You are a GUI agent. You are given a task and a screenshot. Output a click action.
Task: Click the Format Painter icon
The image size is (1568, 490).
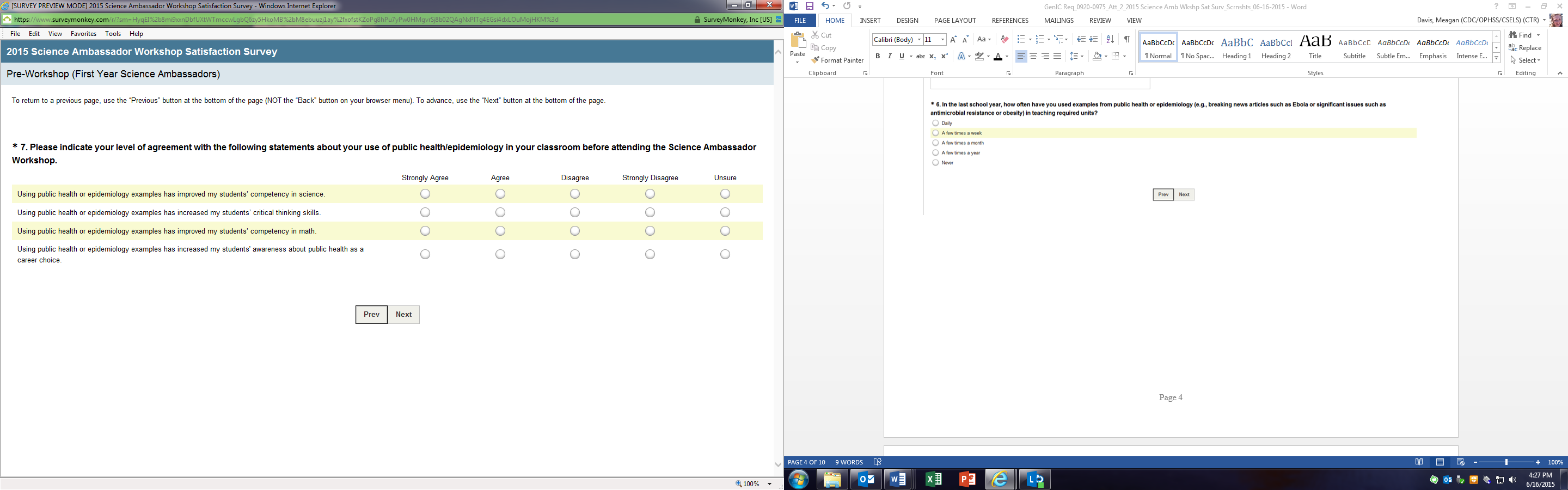click(815, 60)
